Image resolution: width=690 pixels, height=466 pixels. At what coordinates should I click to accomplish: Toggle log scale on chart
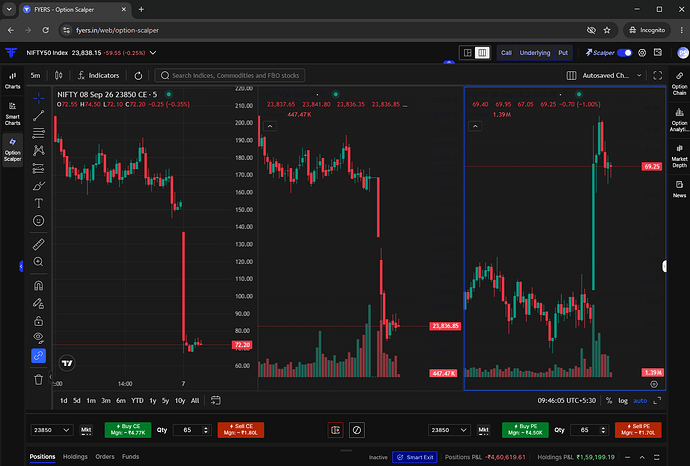pyautogui.click(x=623, y=400)
